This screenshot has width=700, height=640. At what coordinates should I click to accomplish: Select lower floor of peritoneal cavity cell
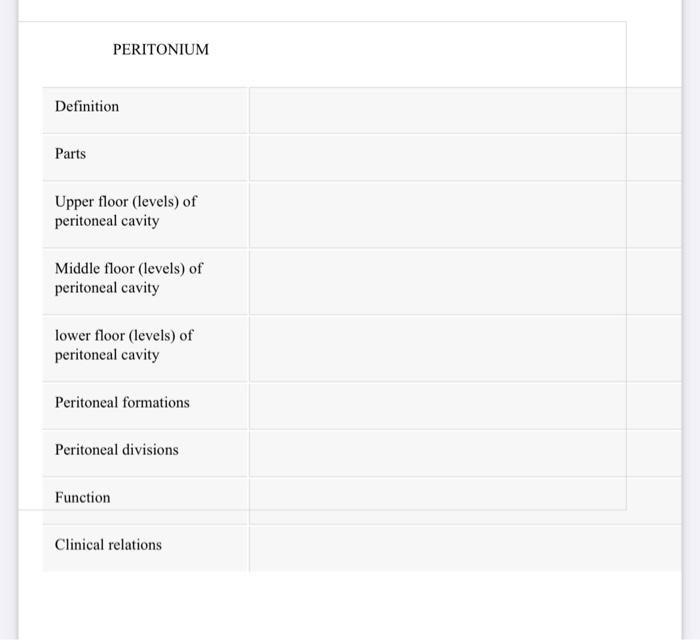[x=146, y=348]
